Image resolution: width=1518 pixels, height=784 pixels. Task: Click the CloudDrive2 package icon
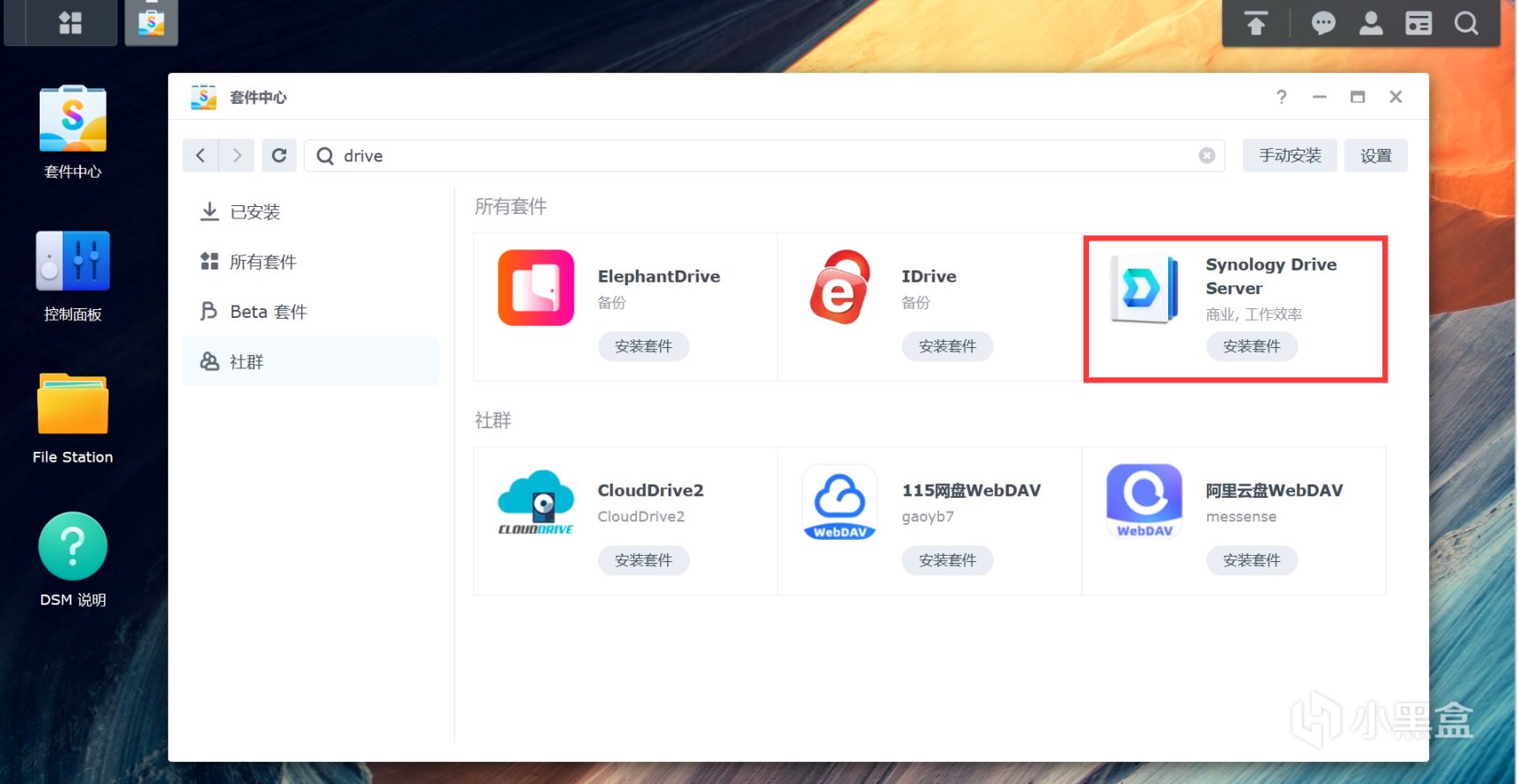point(536,502)
